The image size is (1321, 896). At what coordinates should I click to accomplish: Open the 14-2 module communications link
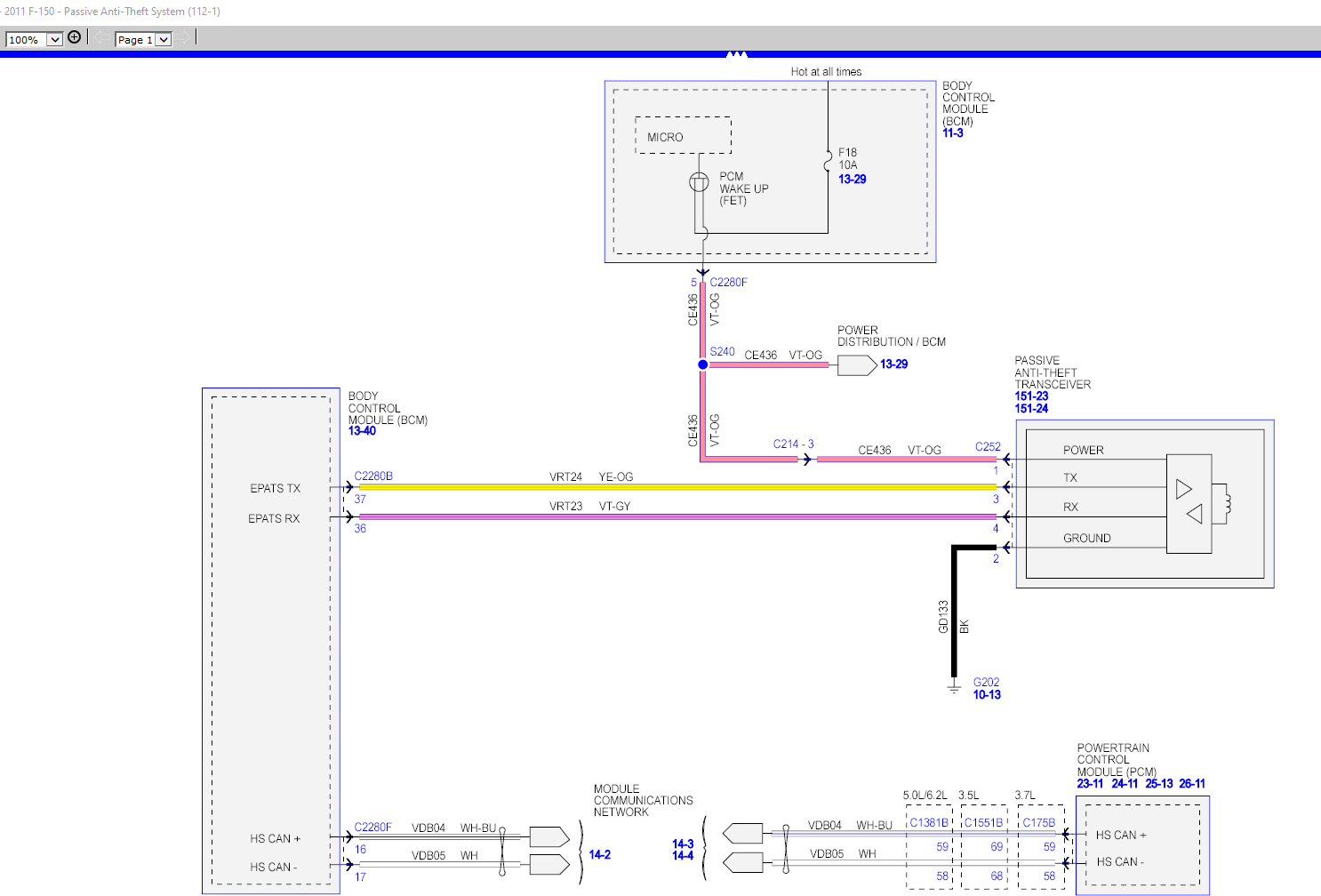(x=599, y=855)
